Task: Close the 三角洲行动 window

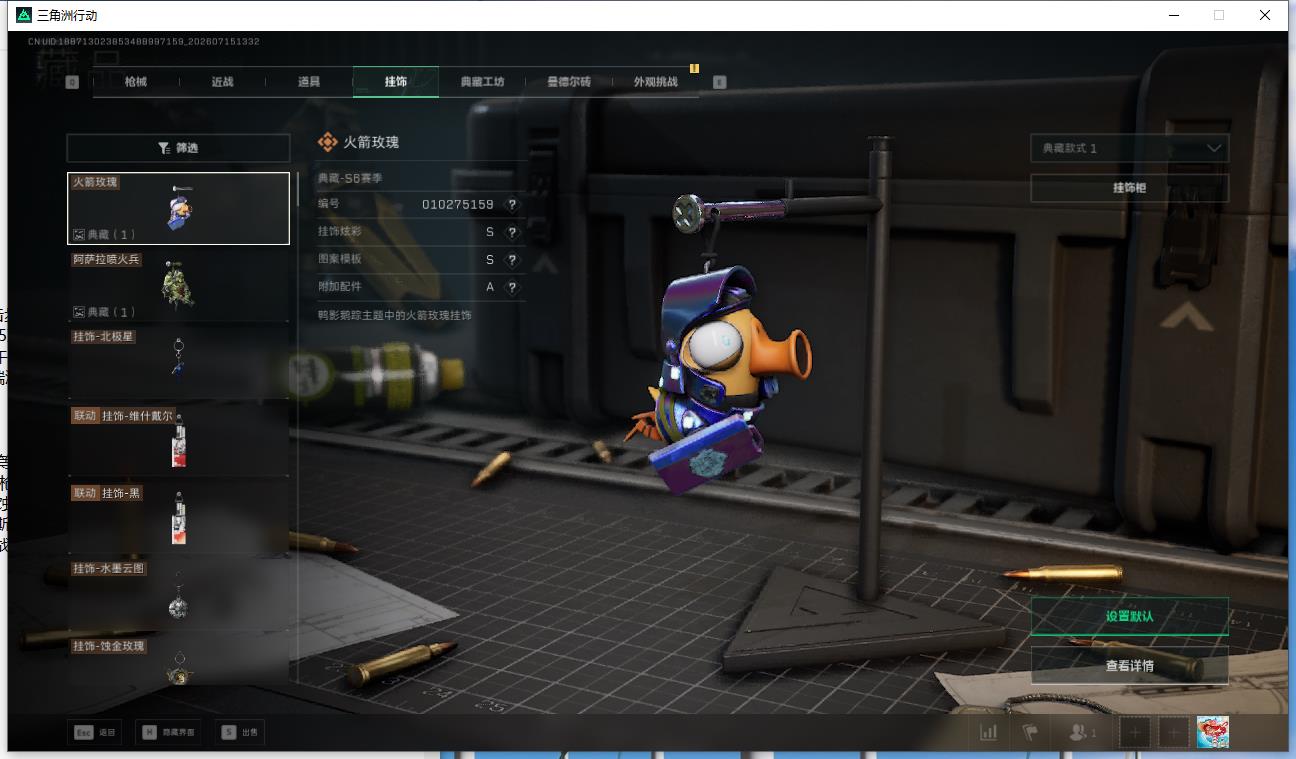Action: 1265,15
